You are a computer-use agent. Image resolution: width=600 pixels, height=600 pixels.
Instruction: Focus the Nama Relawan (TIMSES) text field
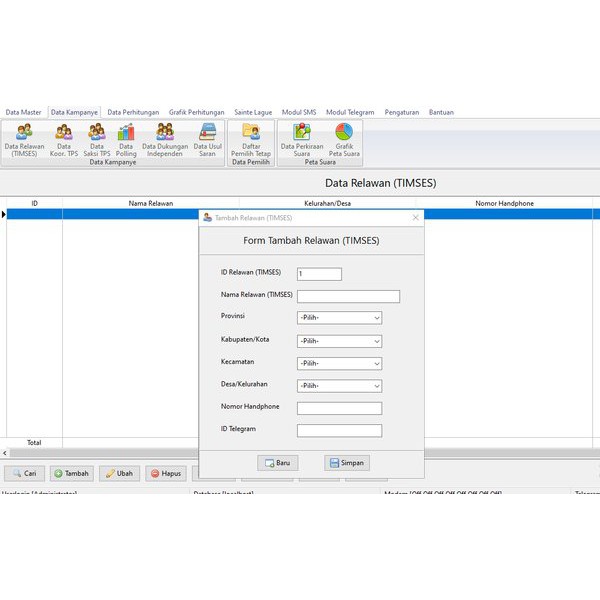click(x=348, y=296)
